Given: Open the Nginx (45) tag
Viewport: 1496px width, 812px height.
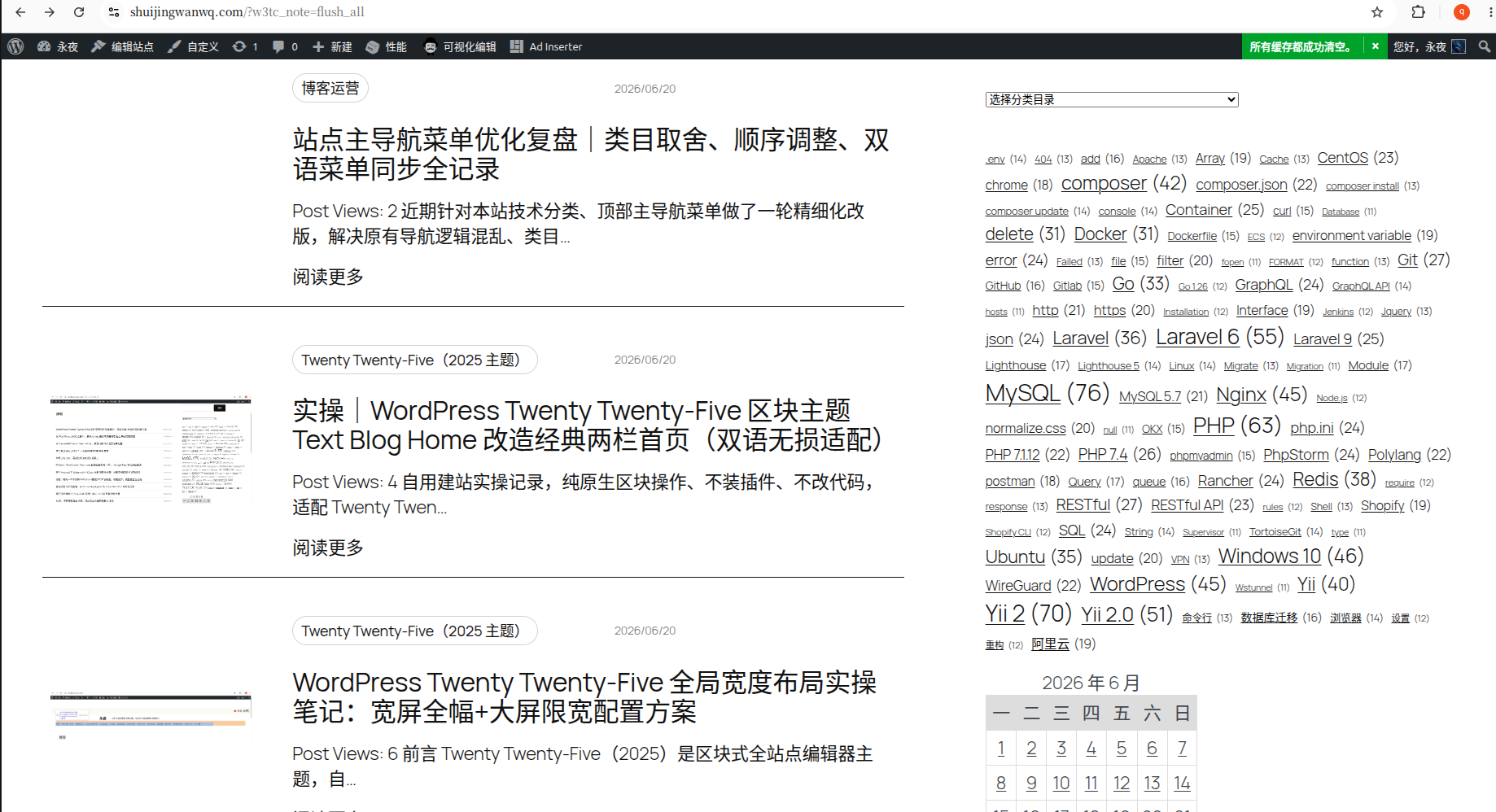Looking at the screenshot, I should click(x=1241, y=395).
